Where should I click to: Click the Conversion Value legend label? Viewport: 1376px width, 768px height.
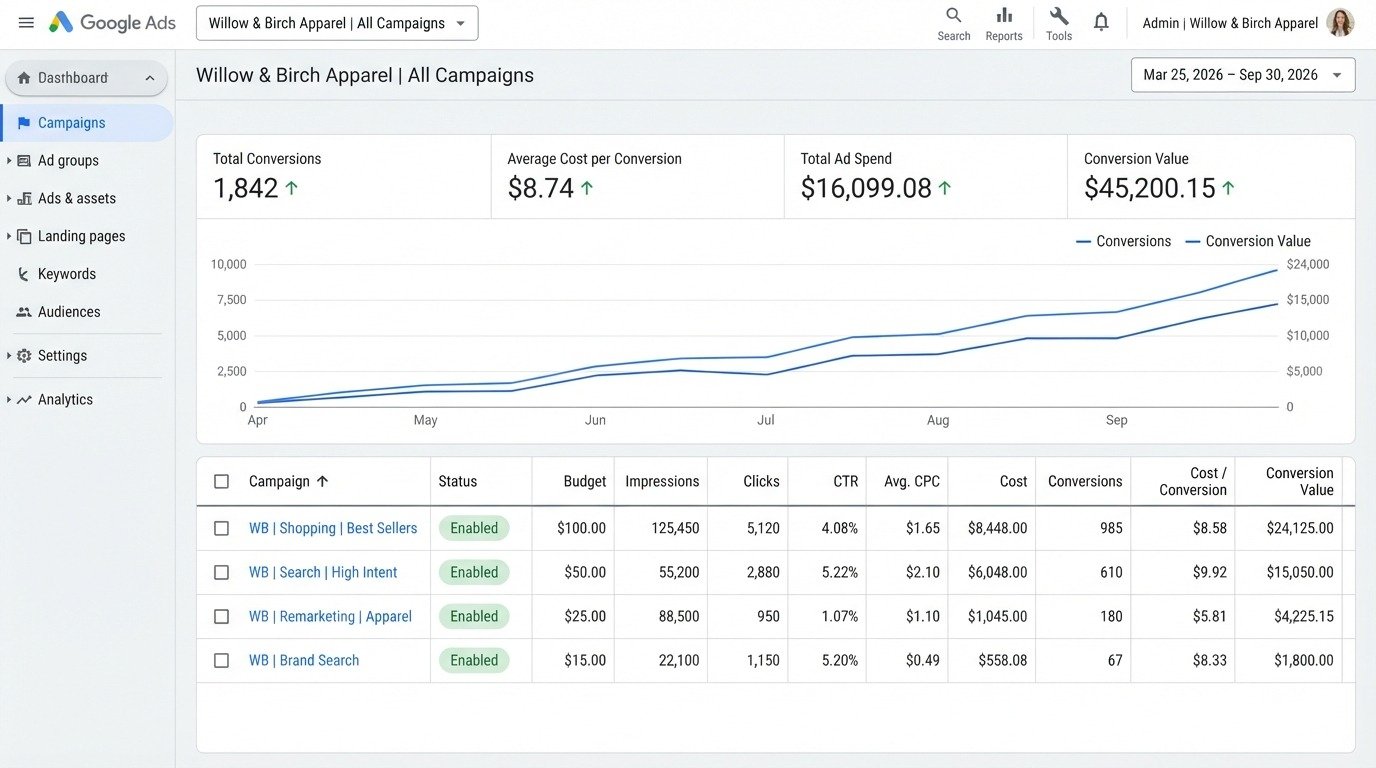(x=1258, y=241)
